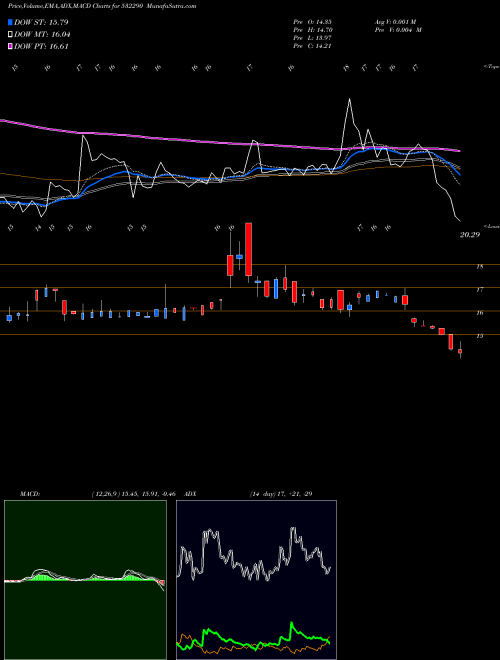Viewport: 500px width, 660px height.
Task: Click the Pre V: 0.004 M value
Action: tap(398, 30)
